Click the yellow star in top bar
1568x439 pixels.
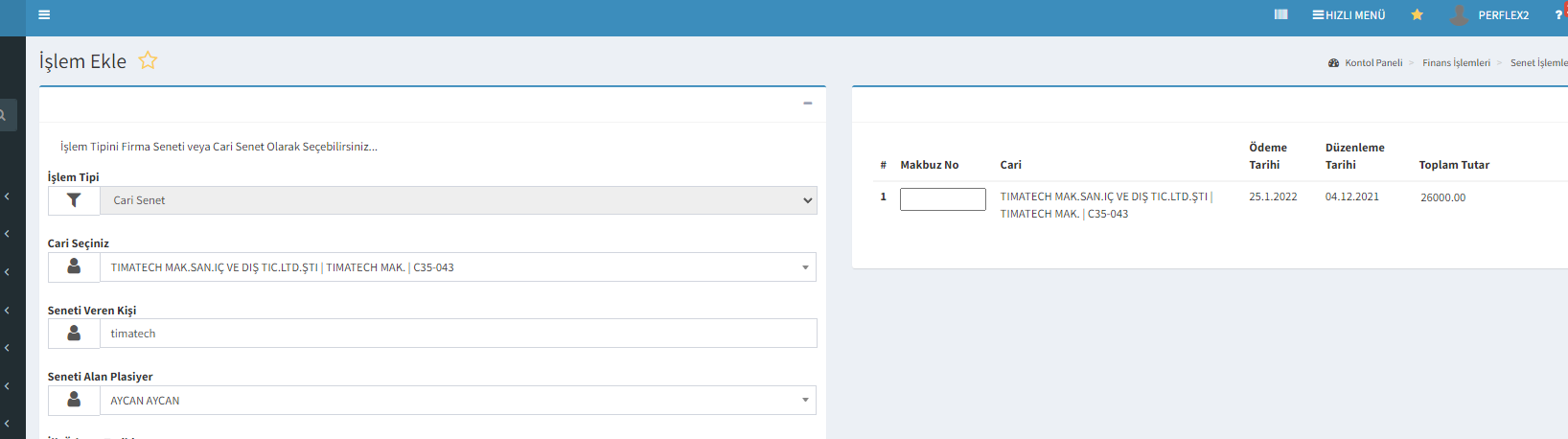[x=1417, y=15]
